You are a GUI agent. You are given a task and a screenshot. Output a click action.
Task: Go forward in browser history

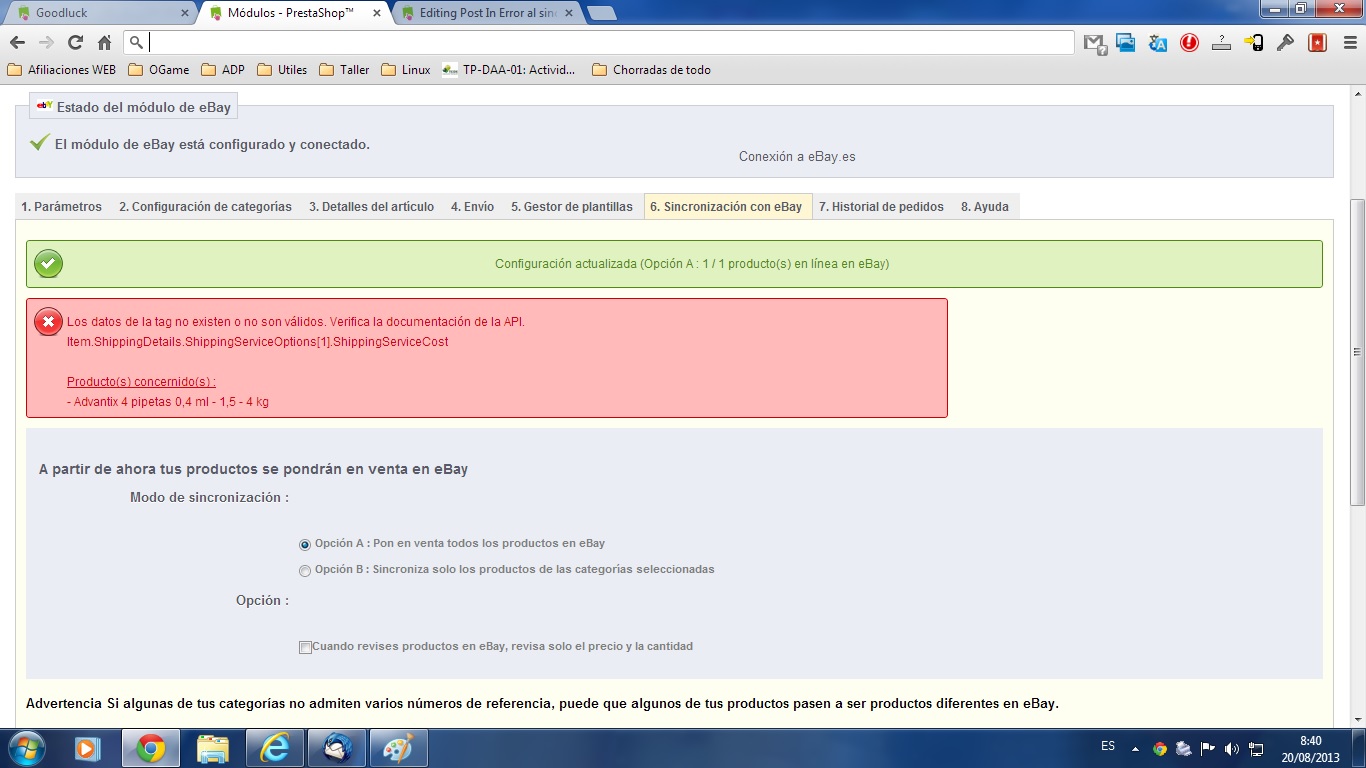click(x=46, y=42)
